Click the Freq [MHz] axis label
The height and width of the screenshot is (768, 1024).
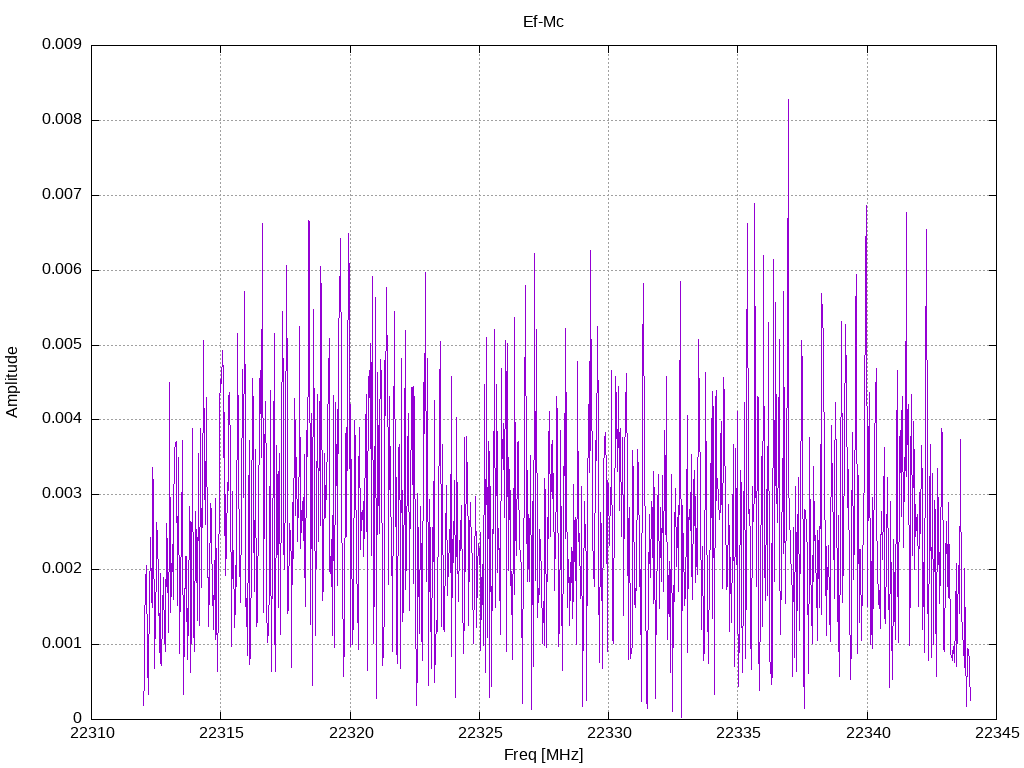point(543,754)
